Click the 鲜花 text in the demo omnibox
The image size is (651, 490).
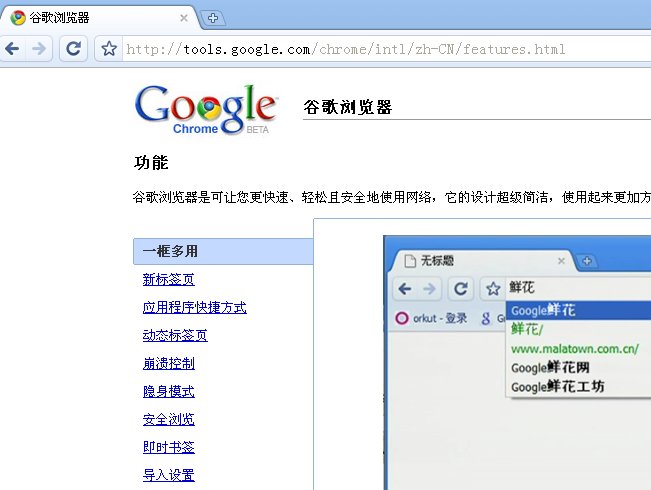(x=522, y=287)
